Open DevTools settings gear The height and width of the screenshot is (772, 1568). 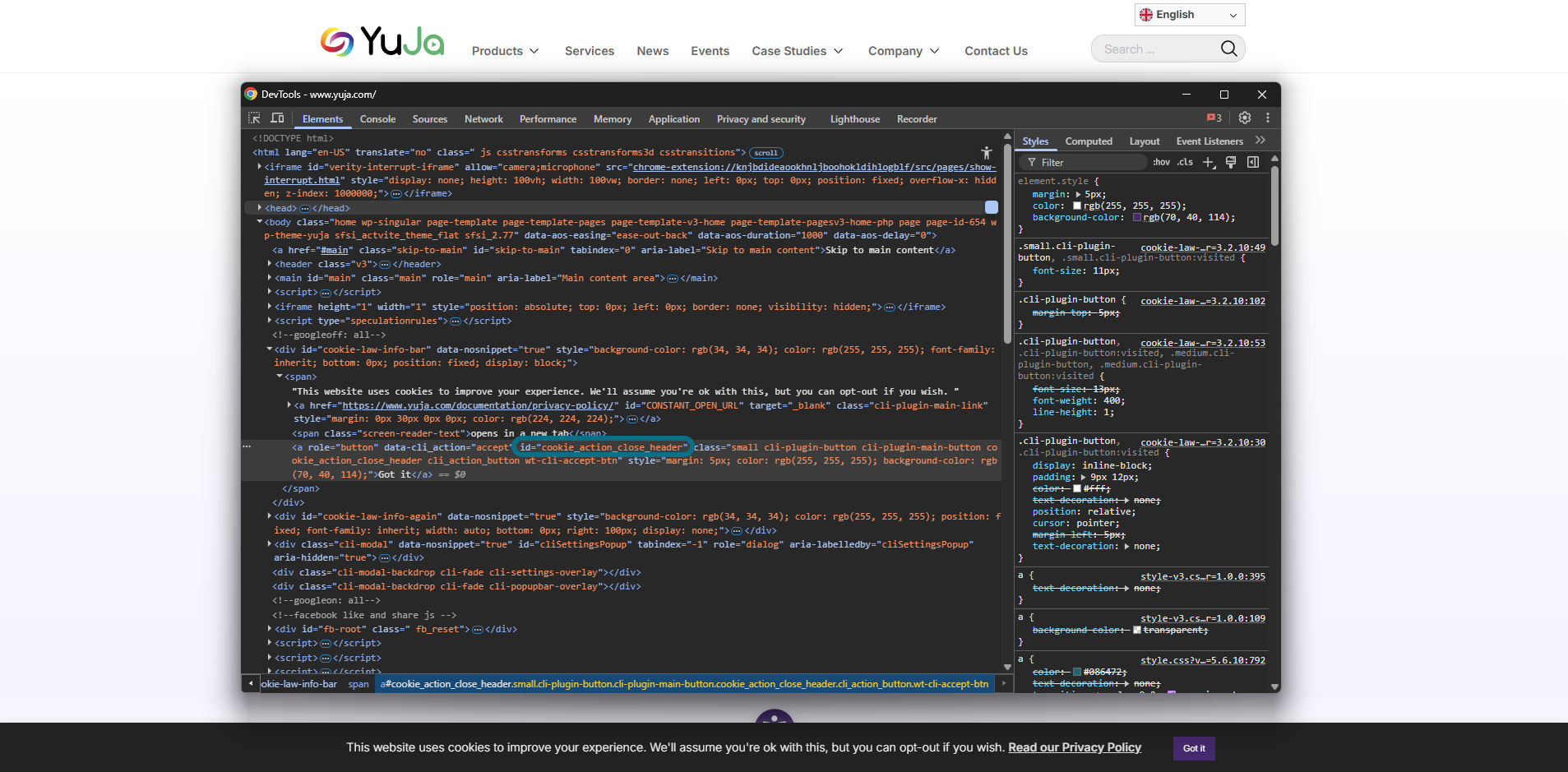(x=1245, y=118)
